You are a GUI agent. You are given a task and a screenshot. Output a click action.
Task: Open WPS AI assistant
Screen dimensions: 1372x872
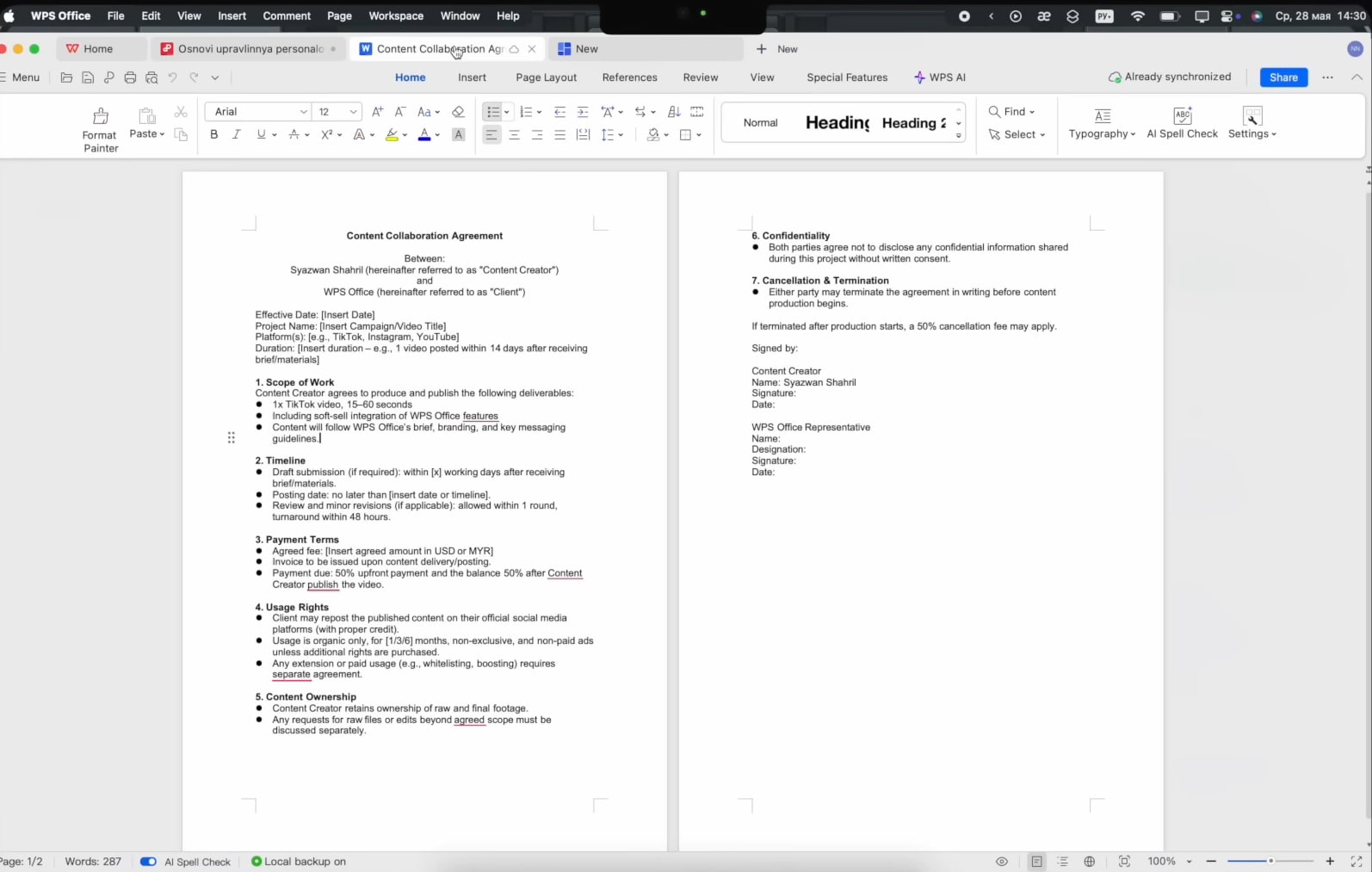point(939,77)
